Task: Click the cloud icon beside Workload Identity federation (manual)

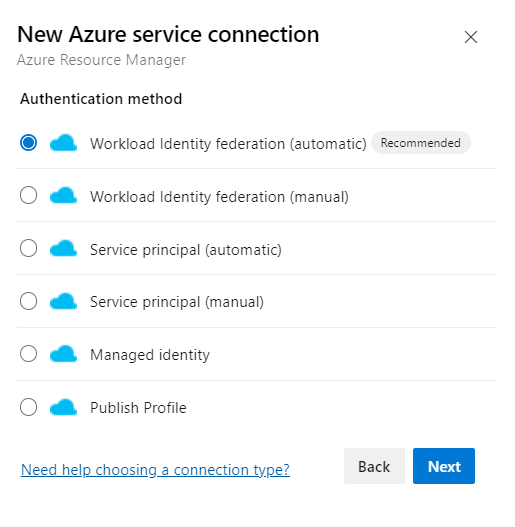Action: point(63,196)
